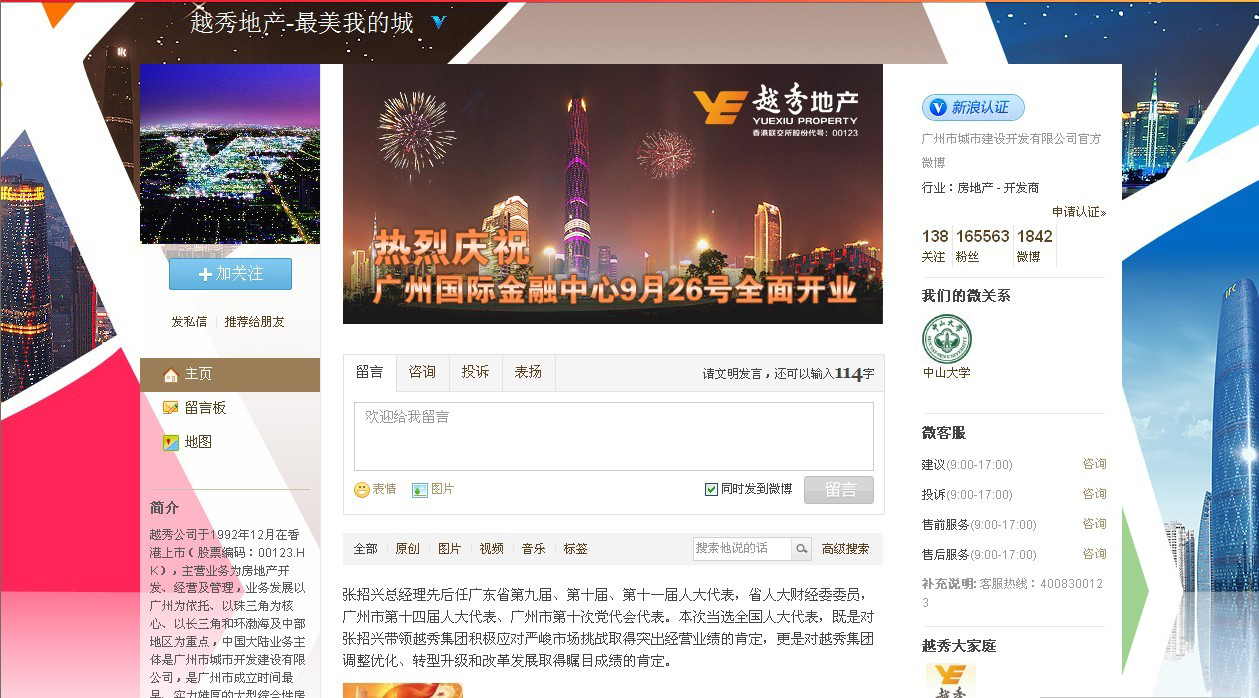
Task: Expand 申请认证» link
Action: point(1079,212)
